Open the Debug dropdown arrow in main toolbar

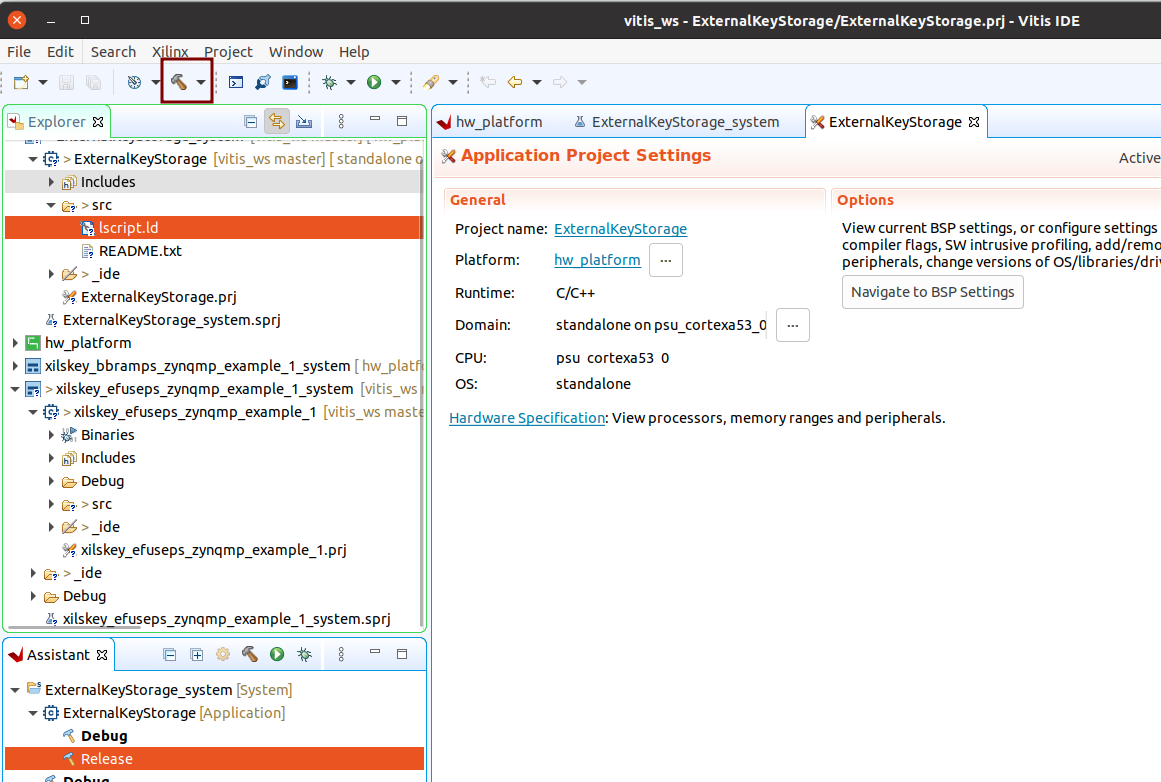(351, 82)
